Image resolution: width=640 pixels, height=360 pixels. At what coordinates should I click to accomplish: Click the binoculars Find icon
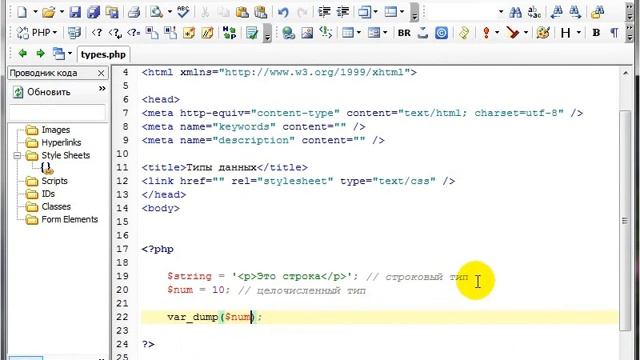pos(515,12)
